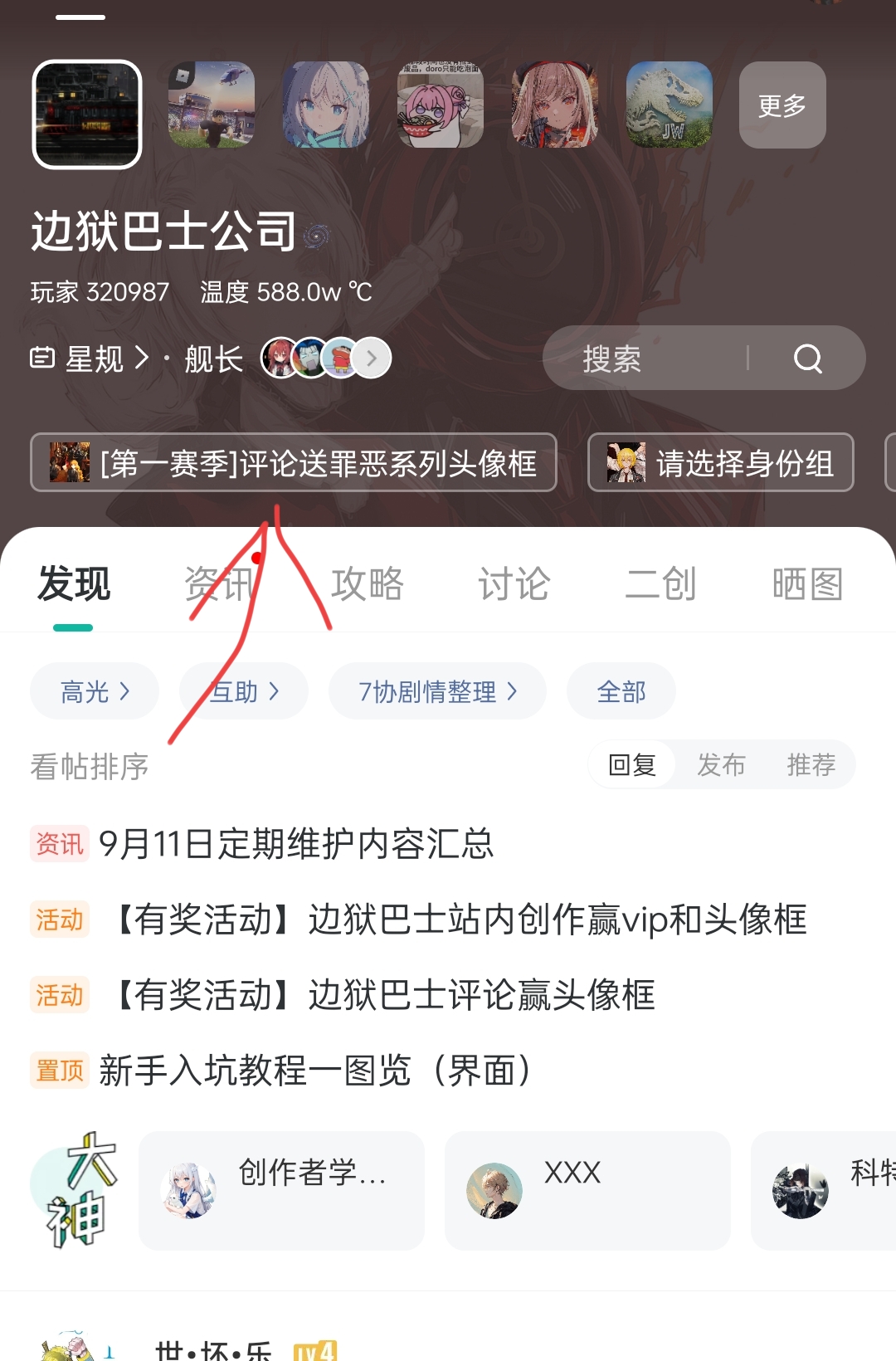Expand the 高光 topic chip
This screenshot has width=896, height=1361.
tap(95, 690)
